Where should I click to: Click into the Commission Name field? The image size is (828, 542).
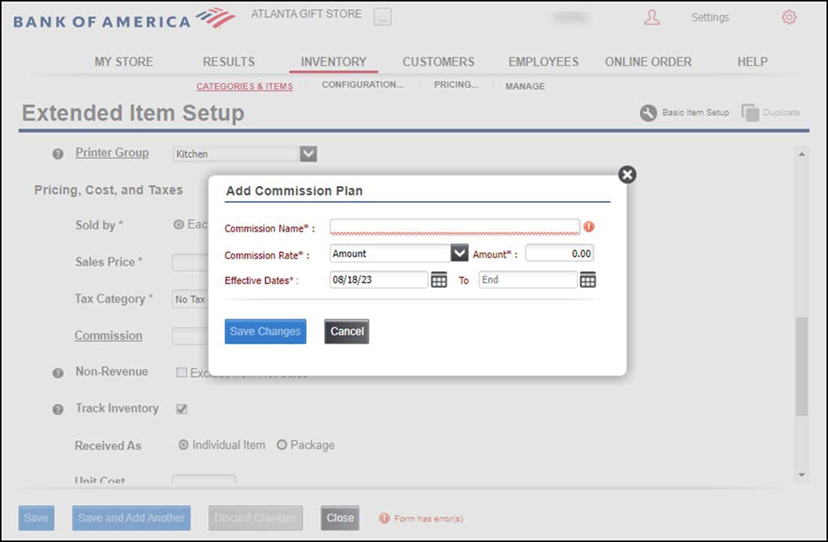(454, 227)
